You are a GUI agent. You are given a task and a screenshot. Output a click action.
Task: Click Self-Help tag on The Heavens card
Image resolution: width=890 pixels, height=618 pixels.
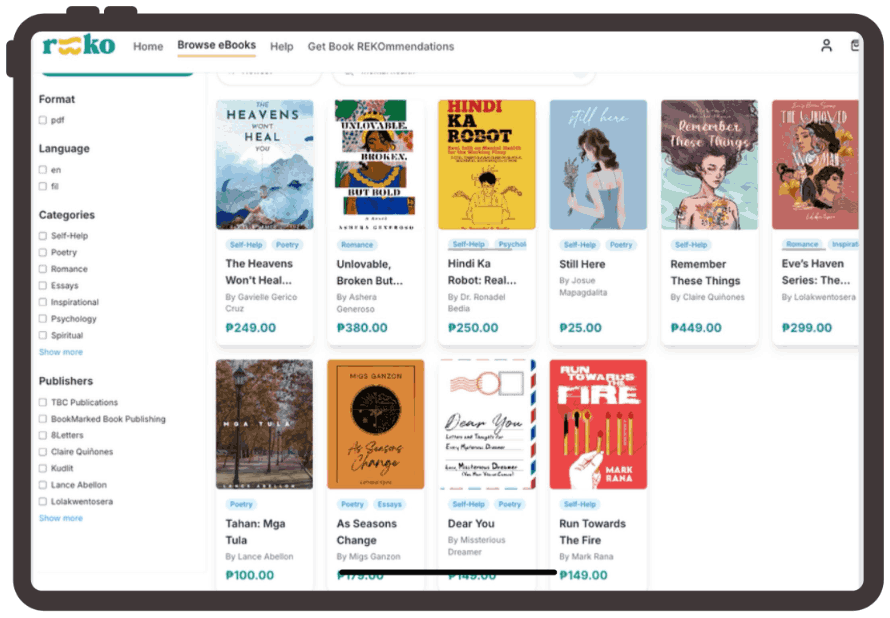point(246,245)
